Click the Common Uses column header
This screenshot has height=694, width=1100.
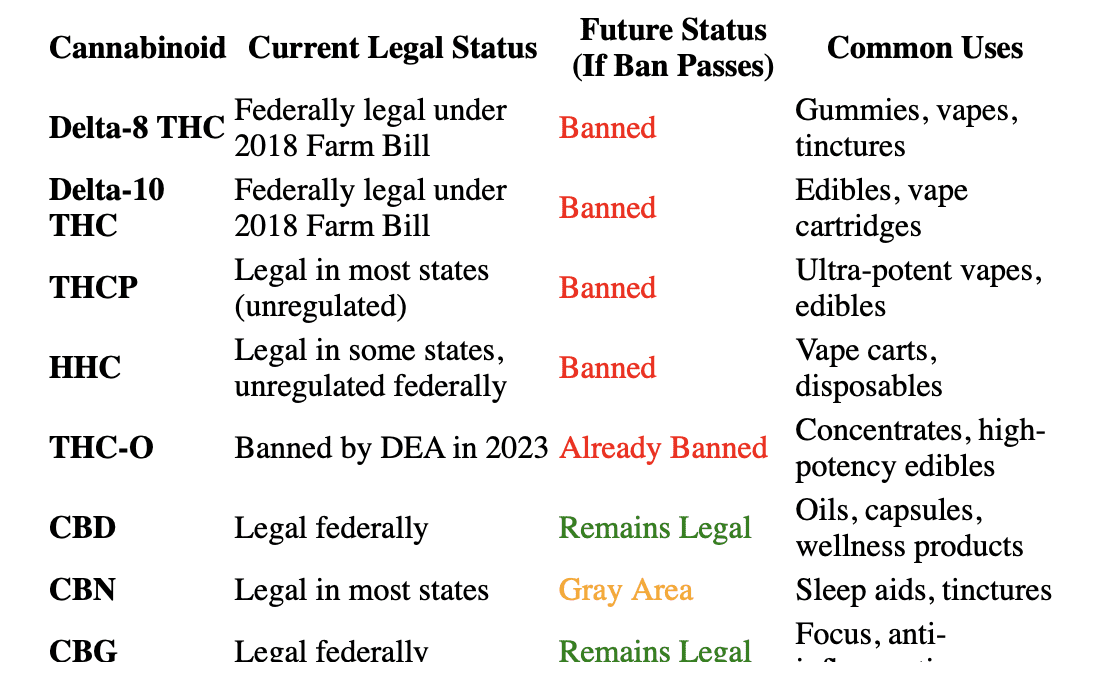[925, 48]
